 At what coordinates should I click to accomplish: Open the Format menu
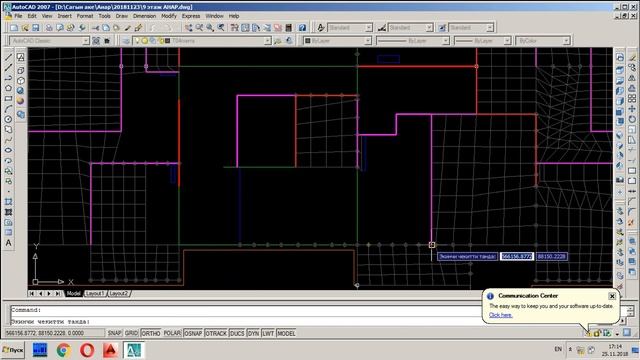[x=85, y=16]
